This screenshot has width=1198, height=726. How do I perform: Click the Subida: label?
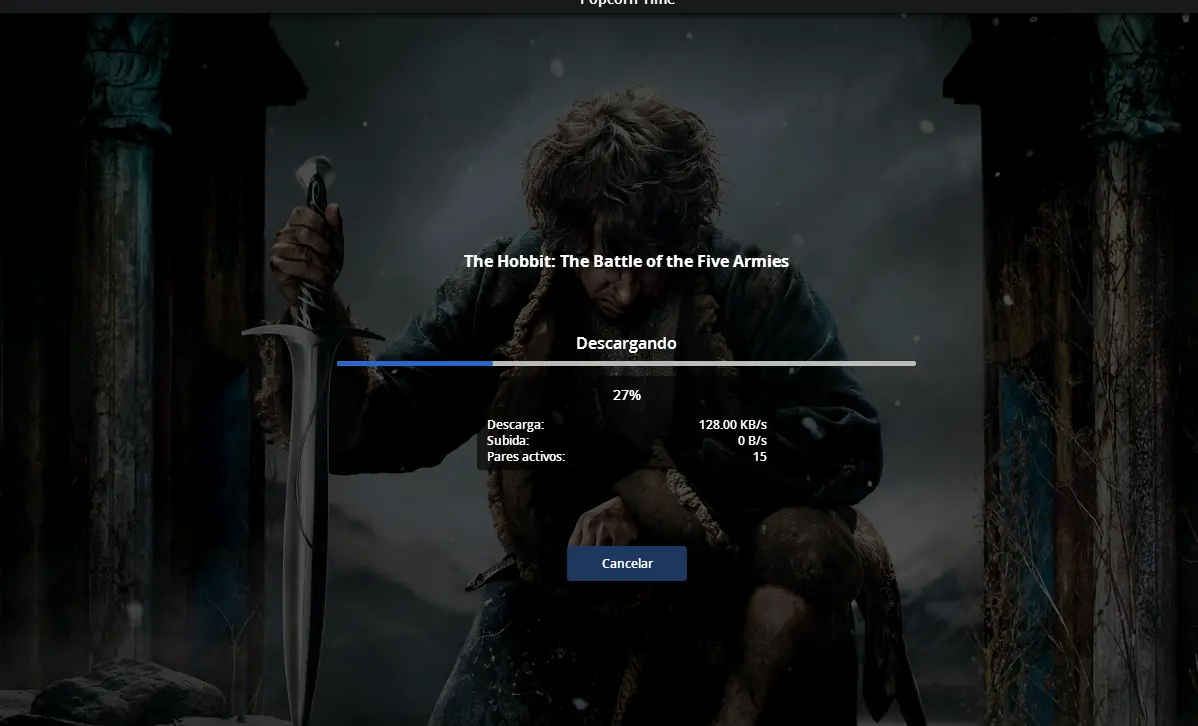point(507,441)
